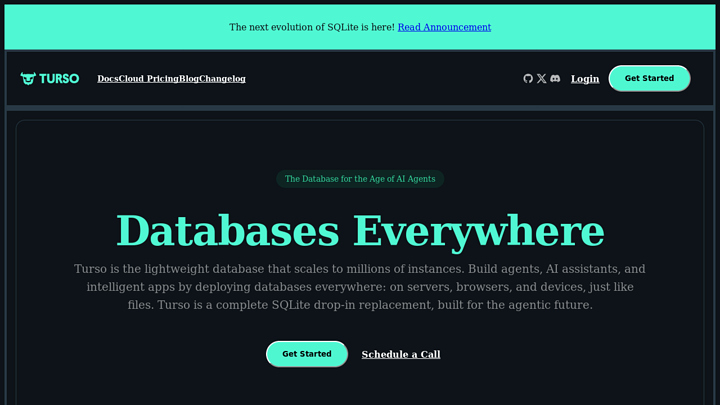
Task: Open the Discord icon link
Action: 555,79
